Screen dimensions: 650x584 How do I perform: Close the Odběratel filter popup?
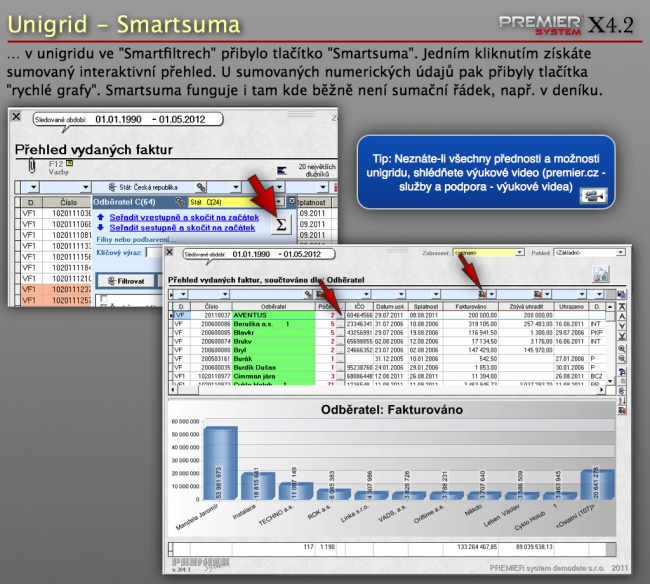pos(292,201)
